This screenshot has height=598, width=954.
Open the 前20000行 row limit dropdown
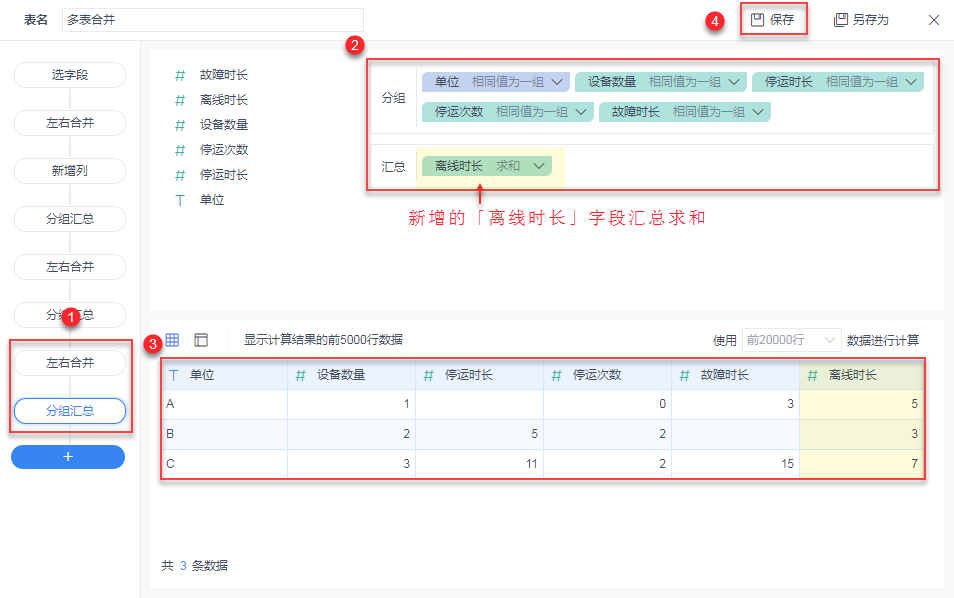[791, 340]
